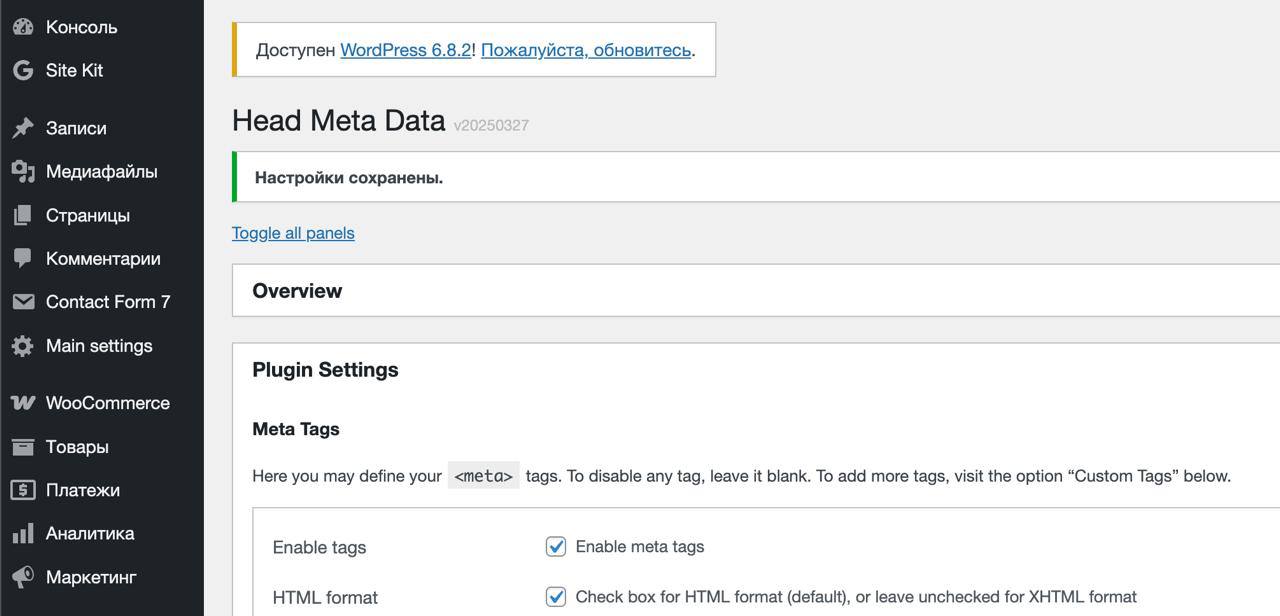Click the Аналитика bar chart icon
This screenshot has height=616, width=1280.
(23, 534)
